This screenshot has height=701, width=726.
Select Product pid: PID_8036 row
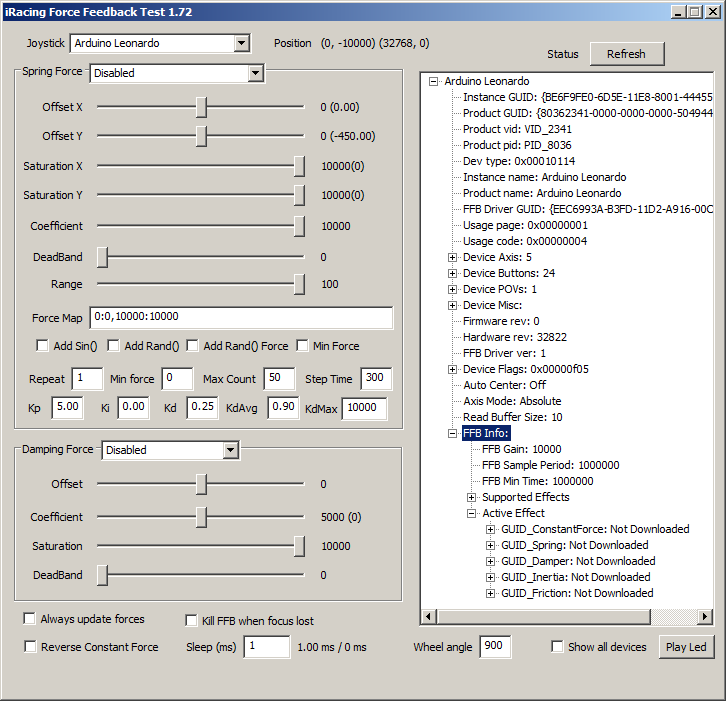[x=518, y=145]
